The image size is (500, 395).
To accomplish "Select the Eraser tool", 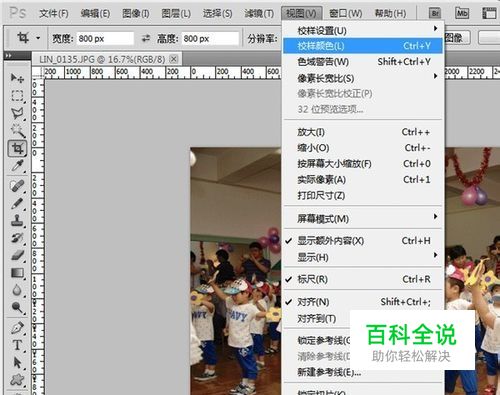I will coord(17,255).
